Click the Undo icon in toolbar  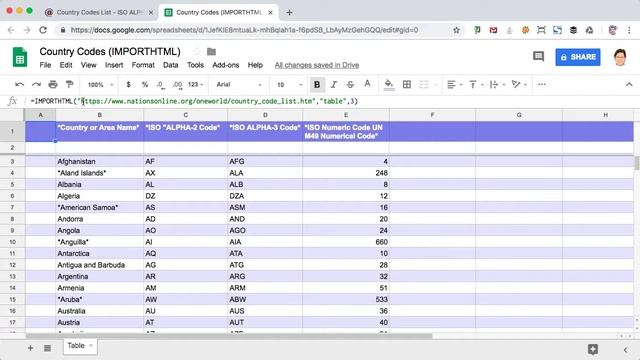point(19,84)
